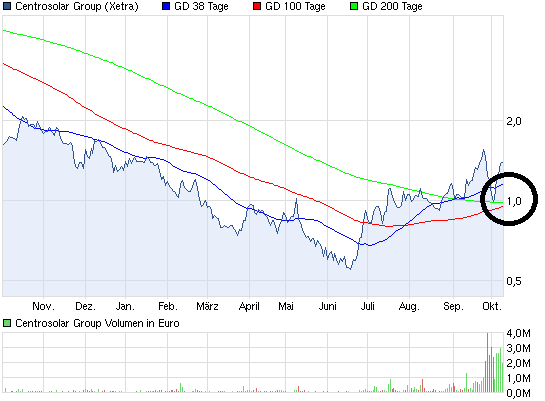Click the green volume legend swatch
545x401 pixels.
coord(7,323)
